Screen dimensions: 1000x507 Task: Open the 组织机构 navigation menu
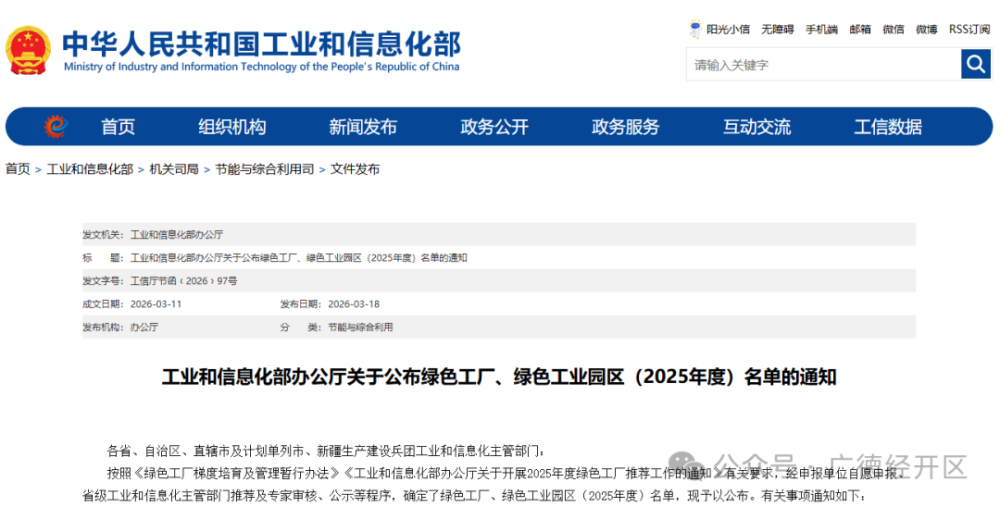click(x=232, y=127)
